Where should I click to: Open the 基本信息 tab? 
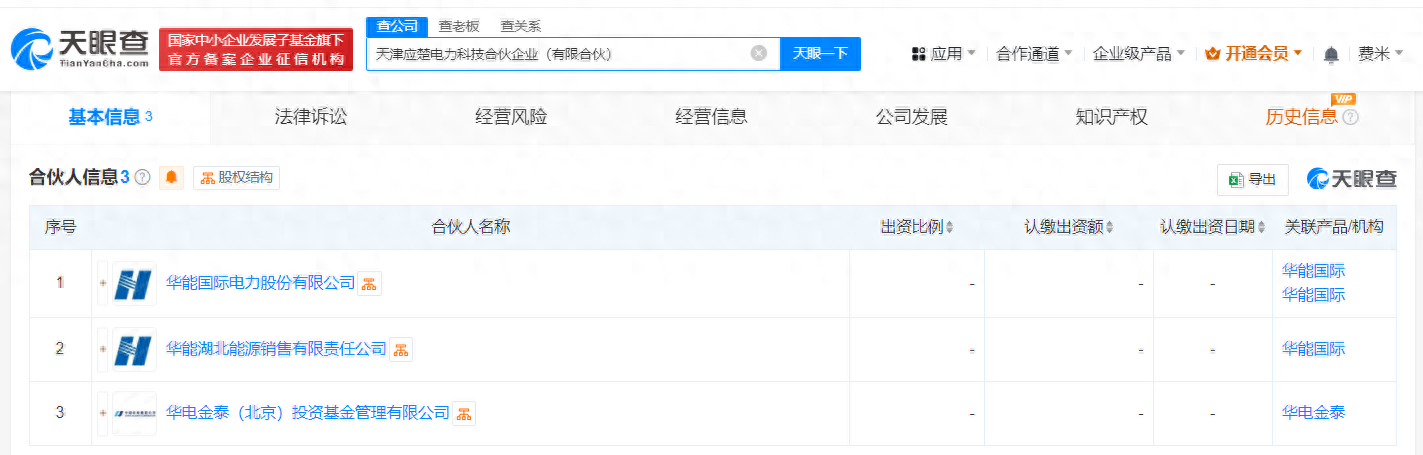pos(110,117)
